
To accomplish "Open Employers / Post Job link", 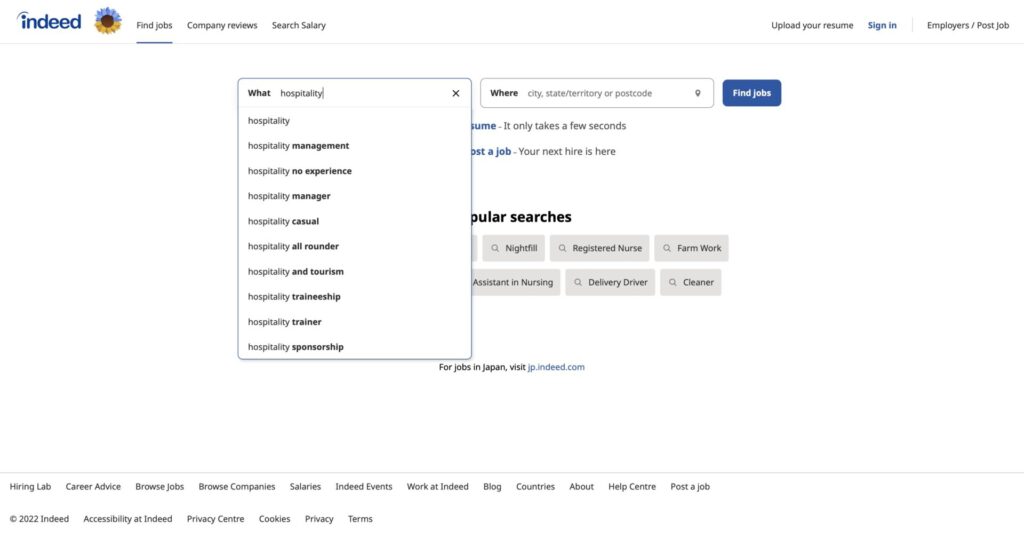I will pos(968,25).
